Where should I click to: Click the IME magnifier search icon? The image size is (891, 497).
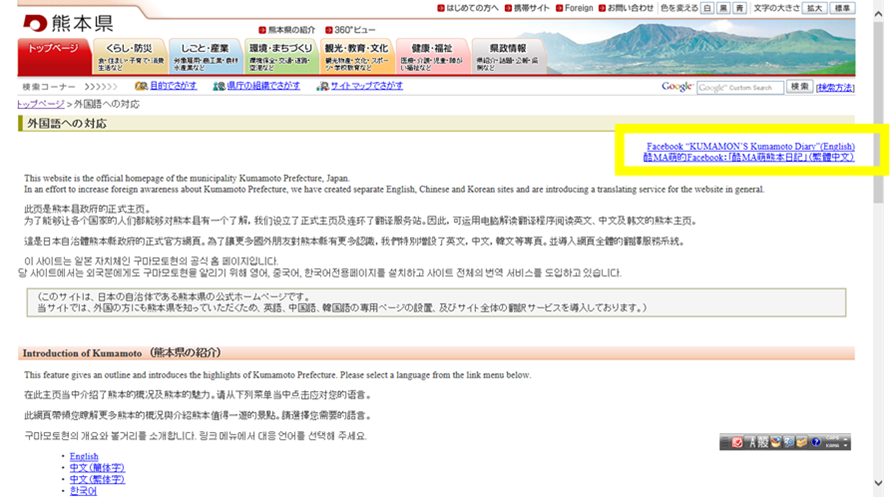[789, 442]
